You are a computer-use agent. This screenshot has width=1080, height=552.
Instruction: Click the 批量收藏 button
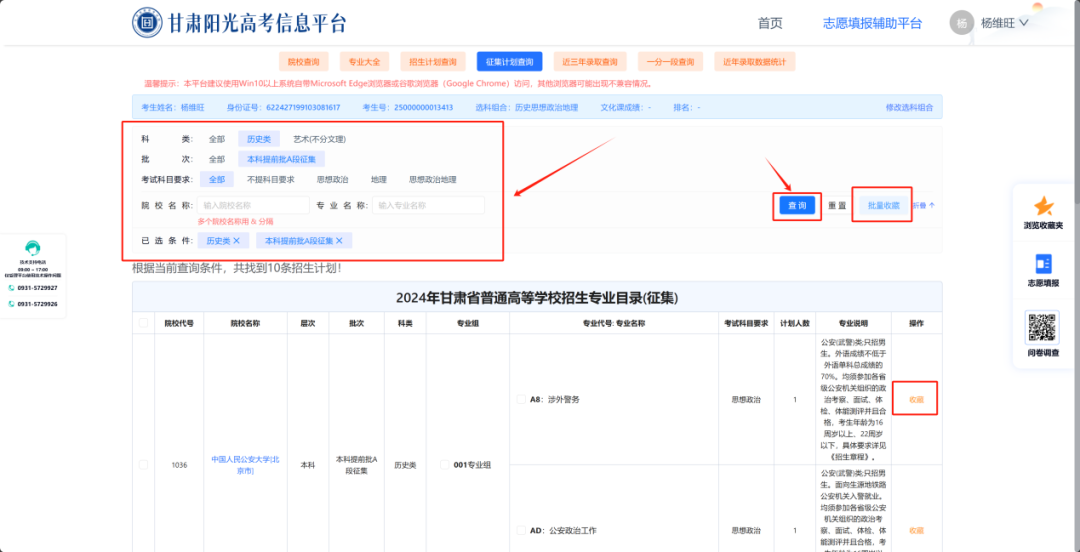point(883,205)
